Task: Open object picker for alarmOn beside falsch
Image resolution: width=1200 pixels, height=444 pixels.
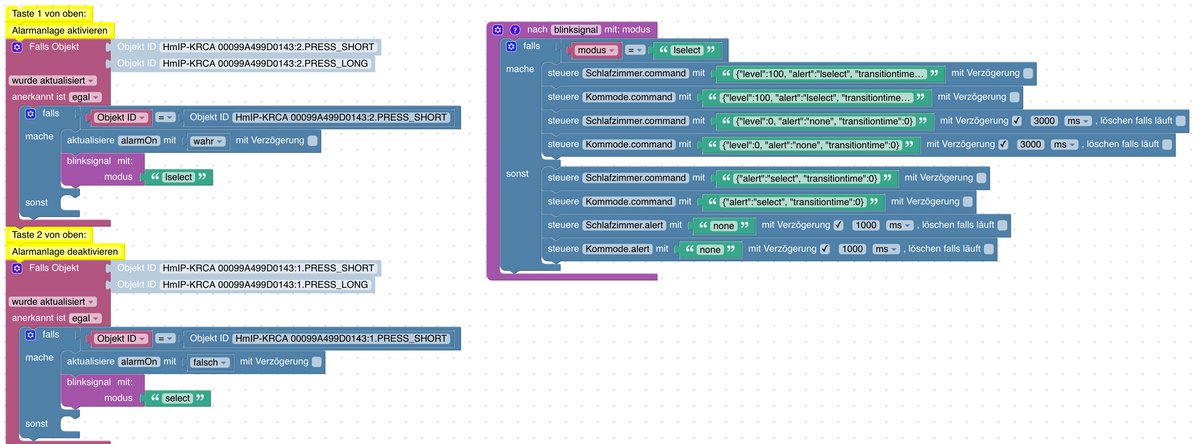Action: coord(139,362)
